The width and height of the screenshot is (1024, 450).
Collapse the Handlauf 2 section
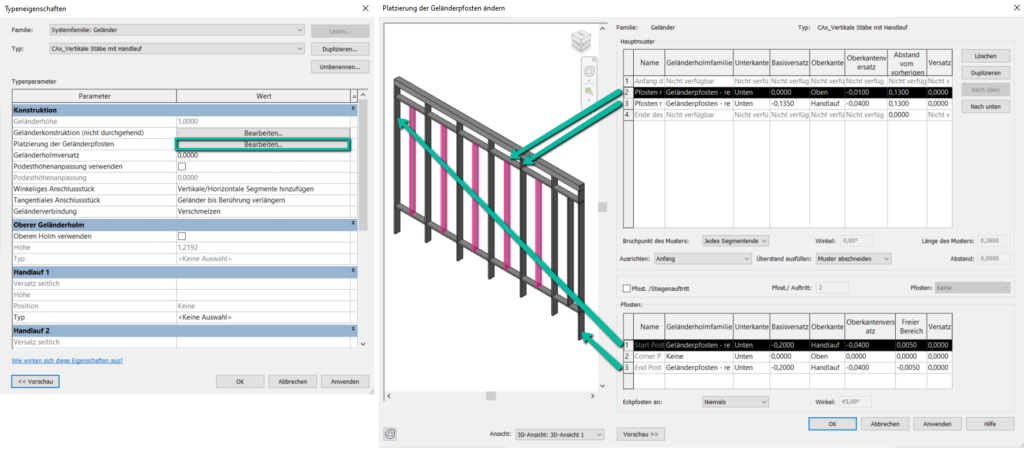[x=354, y=330]
